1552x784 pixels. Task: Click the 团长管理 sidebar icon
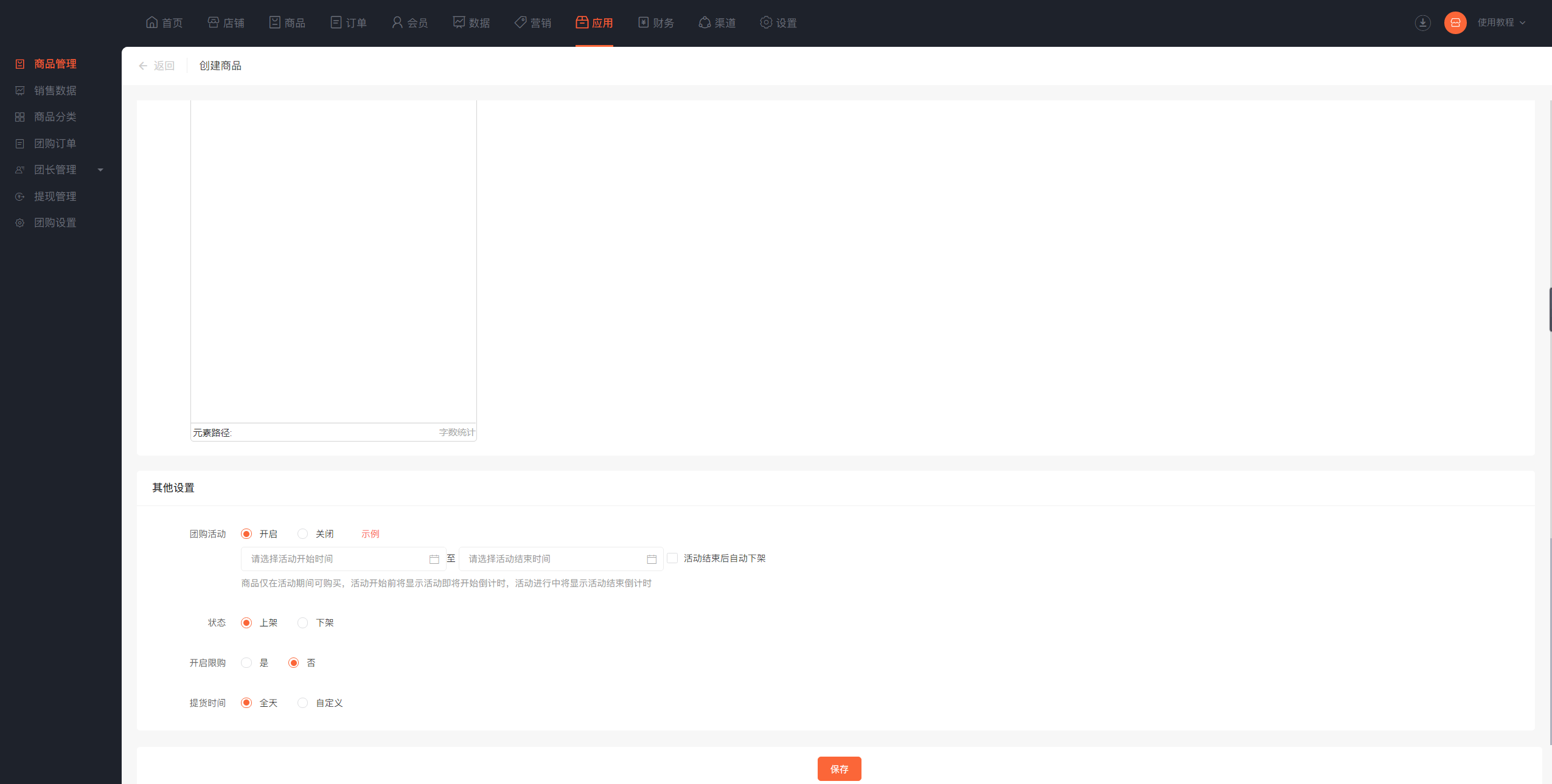(x=20, y=169)
